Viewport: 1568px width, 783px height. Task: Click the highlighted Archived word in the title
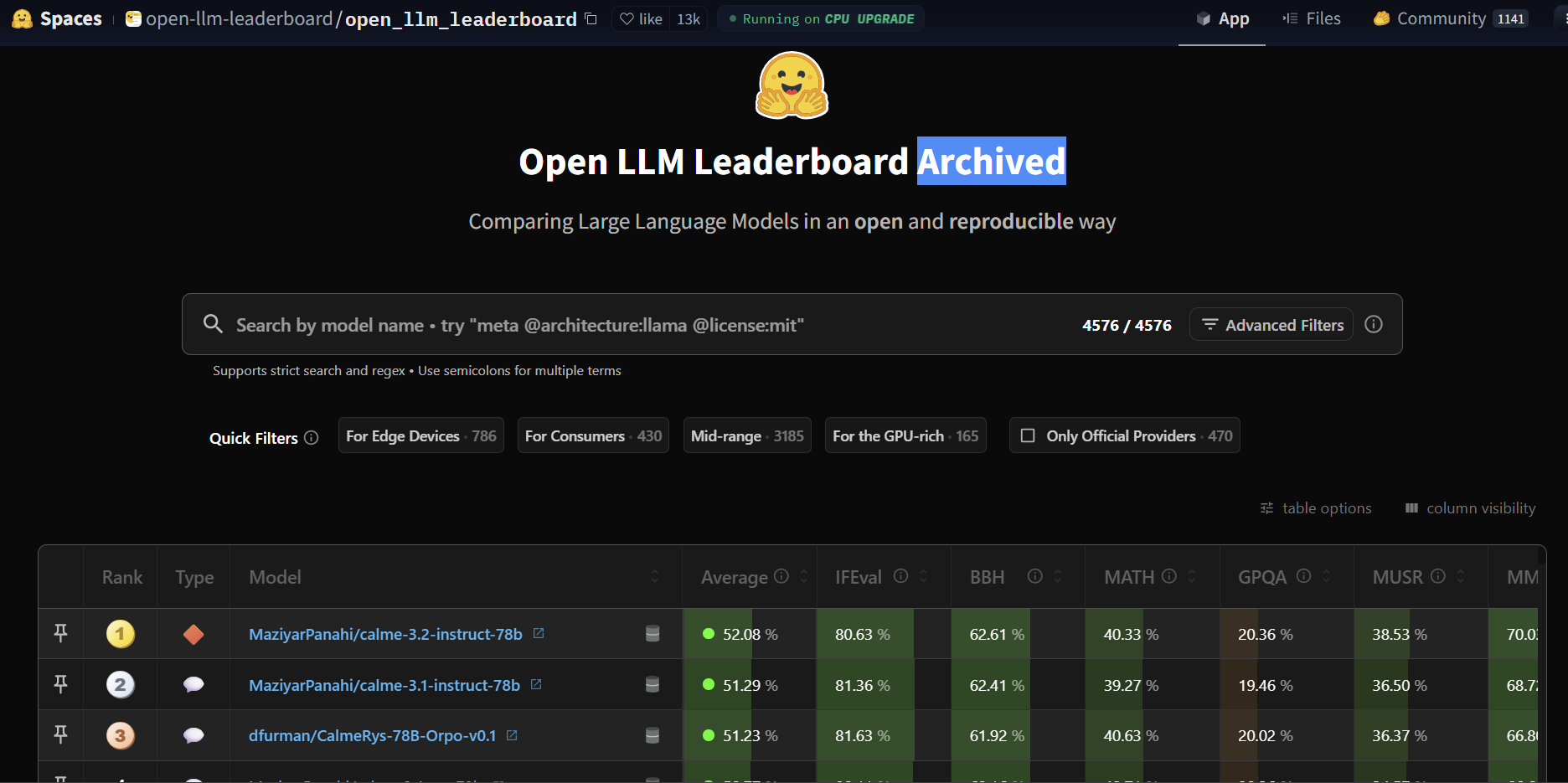992,161
